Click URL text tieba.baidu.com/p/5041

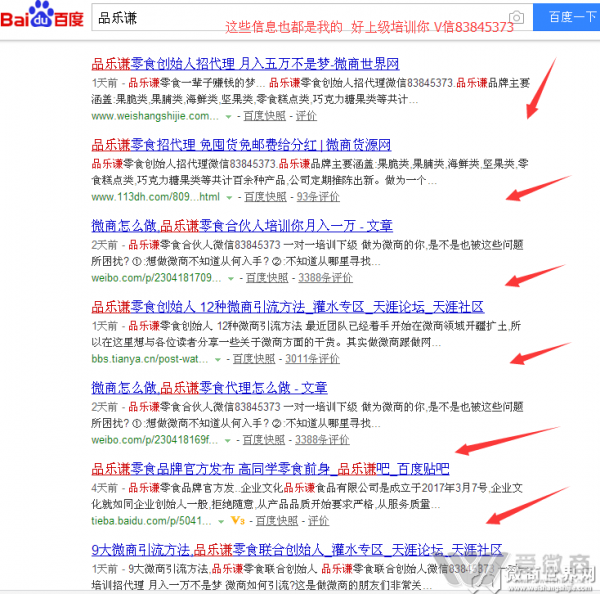tap(151, 522)
